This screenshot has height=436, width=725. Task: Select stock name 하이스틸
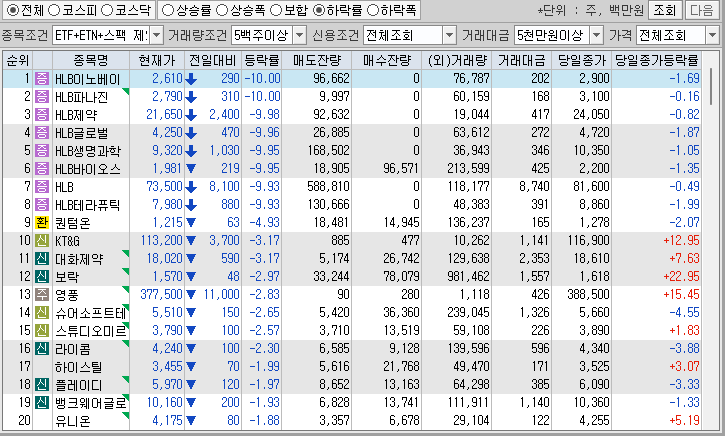(x=78, y=368)
